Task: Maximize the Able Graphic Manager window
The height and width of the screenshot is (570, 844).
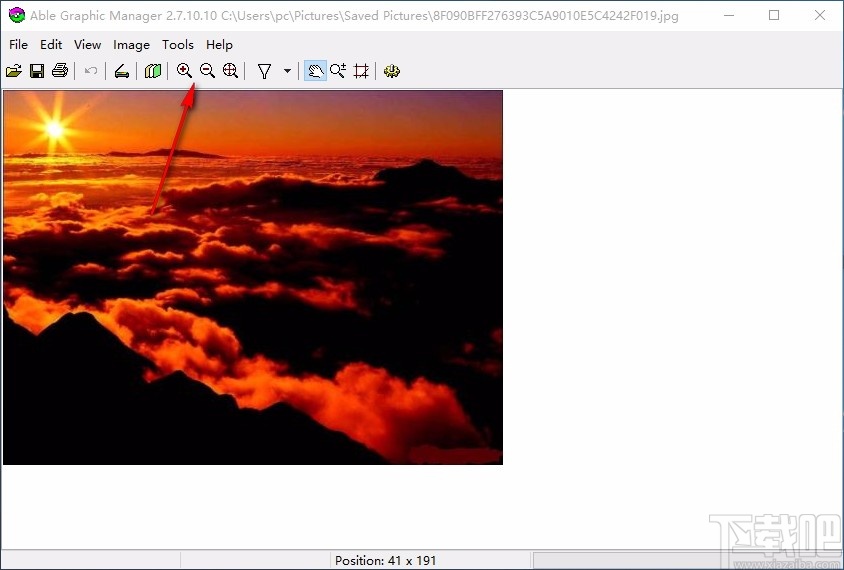Action: 774,15
